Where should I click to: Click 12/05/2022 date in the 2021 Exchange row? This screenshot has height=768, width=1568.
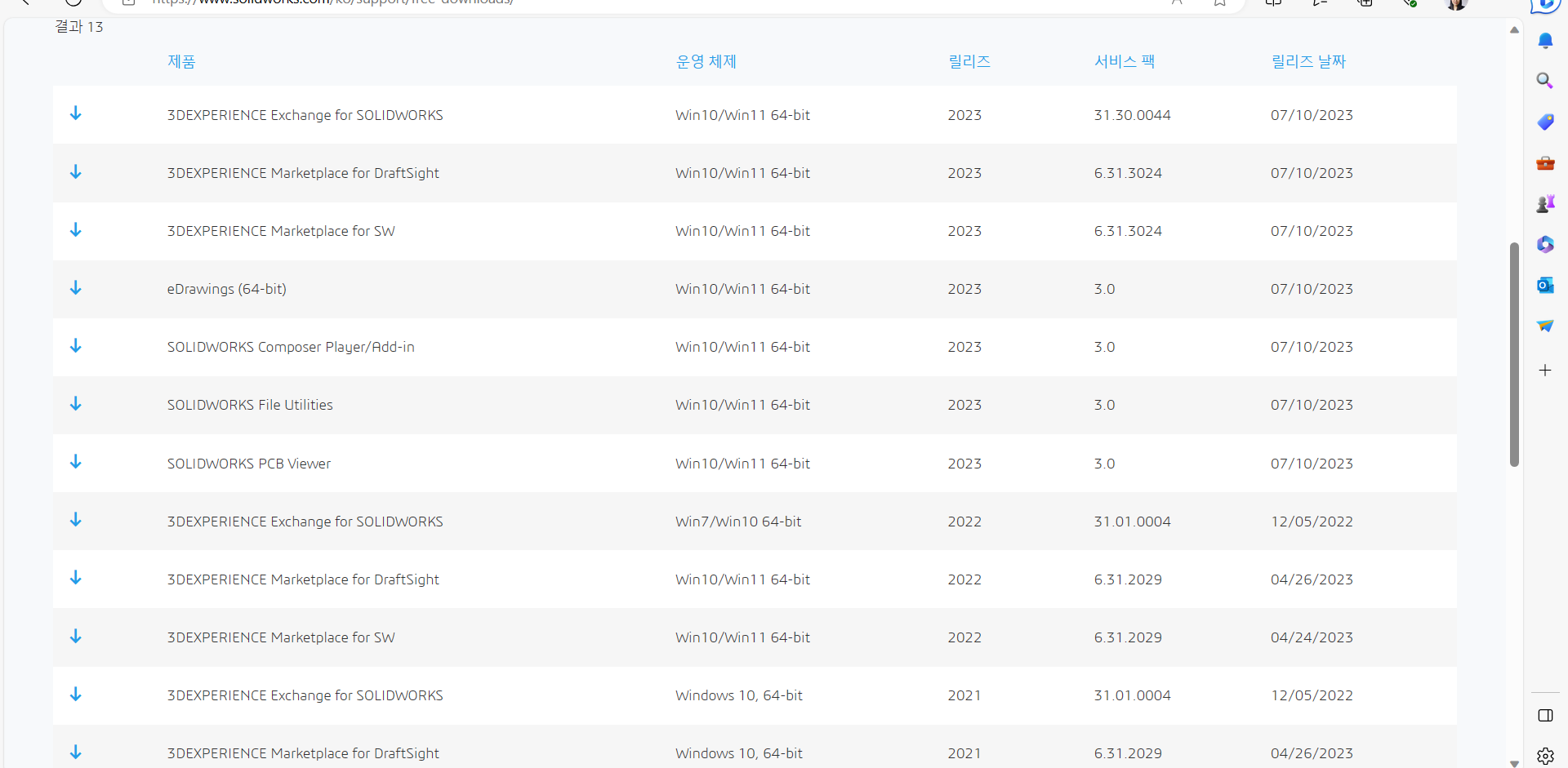coord(1312,695)
